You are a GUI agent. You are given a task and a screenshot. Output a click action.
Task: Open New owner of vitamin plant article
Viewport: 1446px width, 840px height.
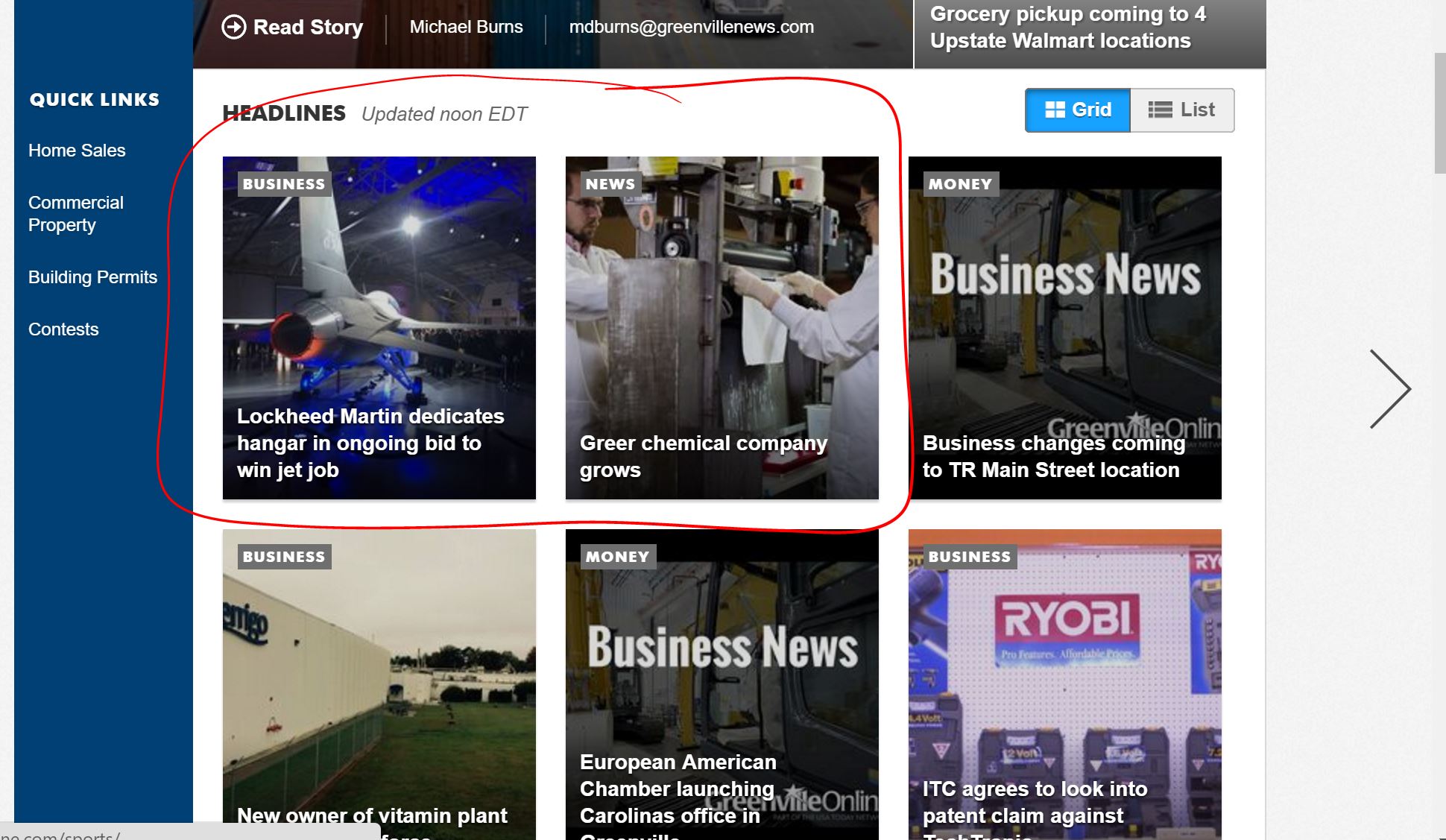click(379, 684)
